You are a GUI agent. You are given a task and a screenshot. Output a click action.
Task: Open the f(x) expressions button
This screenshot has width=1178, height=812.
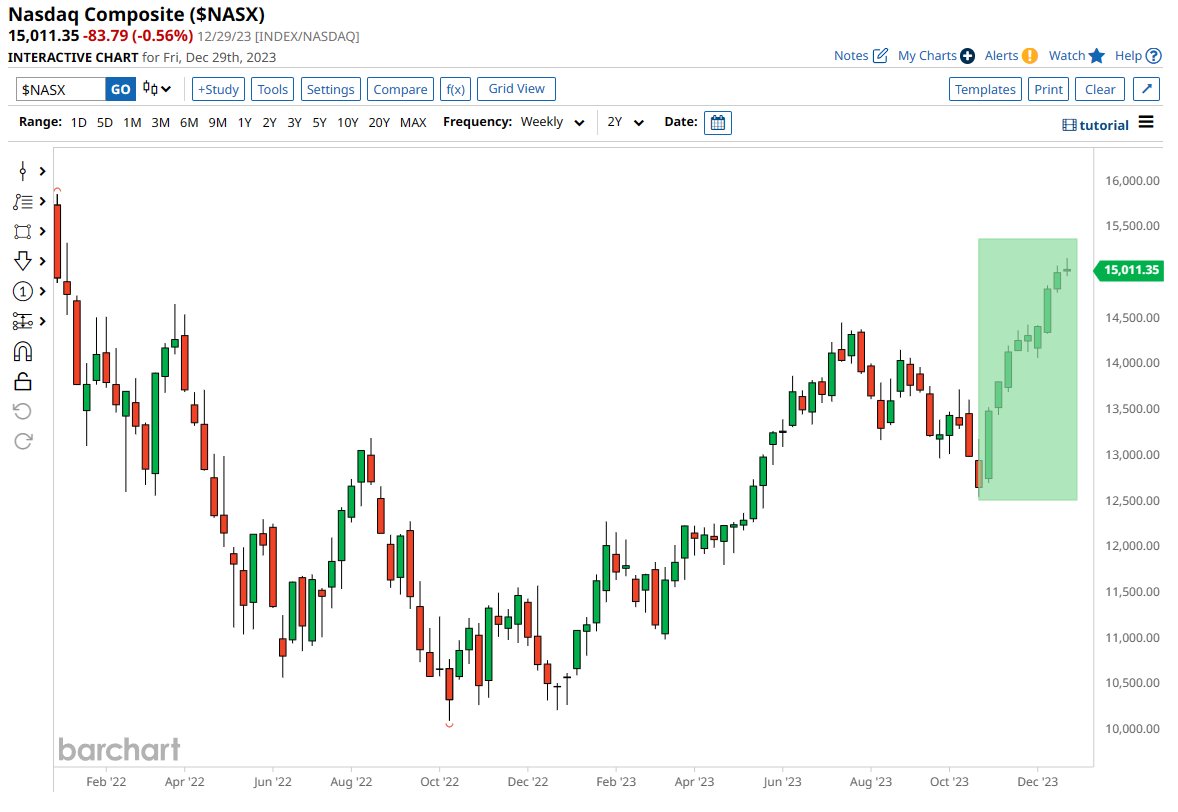[455, 89]
